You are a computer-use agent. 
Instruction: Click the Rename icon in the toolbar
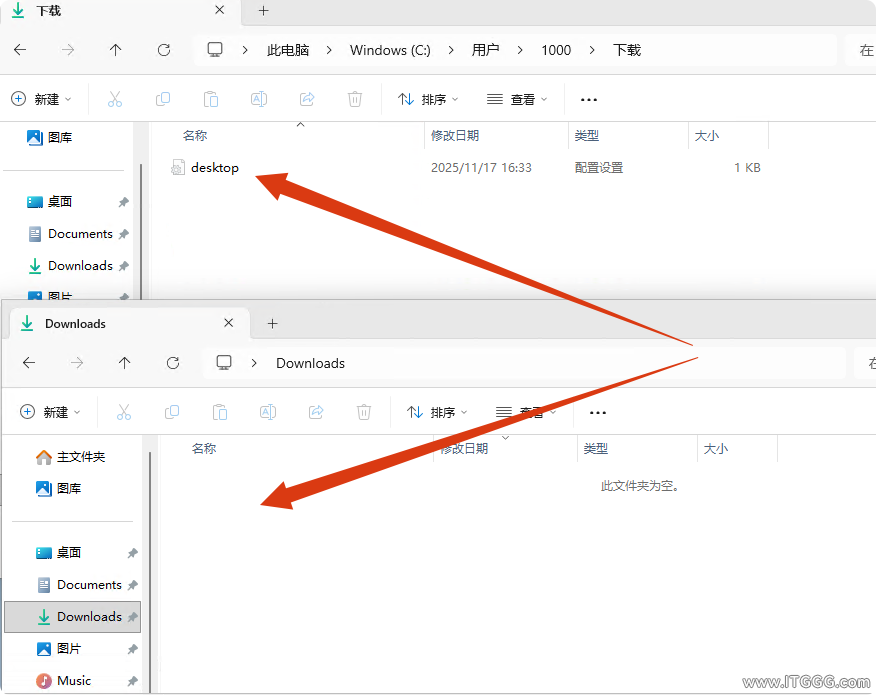pos(259,99)
